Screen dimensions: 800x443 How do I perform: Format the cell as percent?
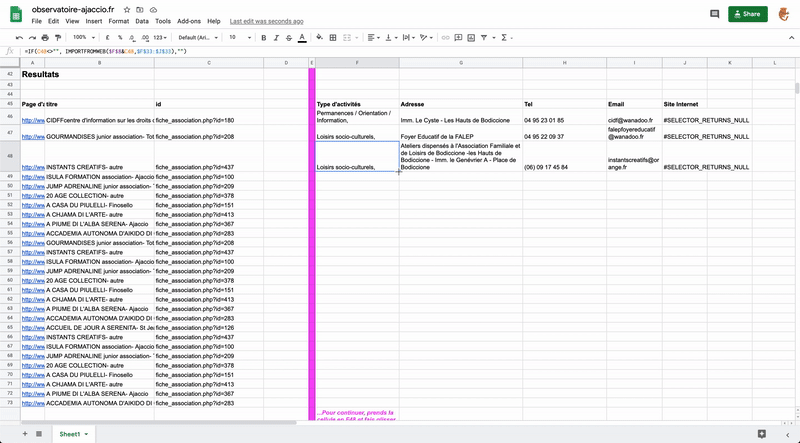120,38
